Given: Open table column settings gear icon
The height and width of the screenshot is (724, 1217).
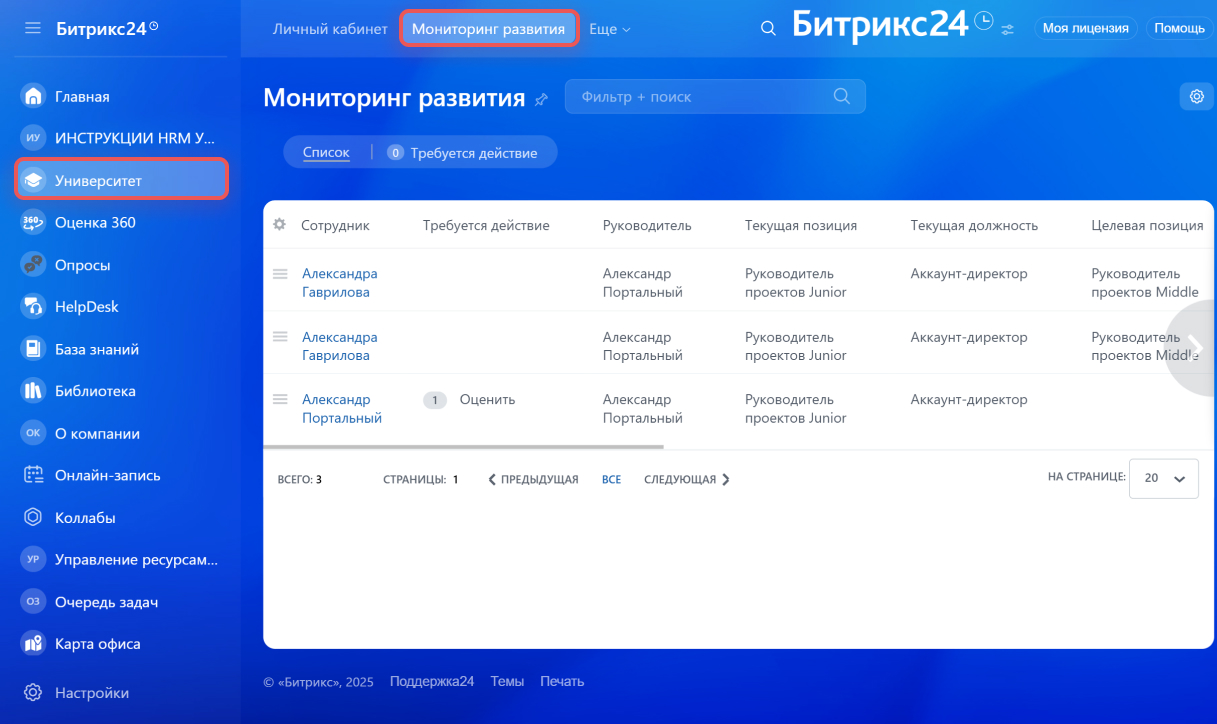Looking at the screenshot, I should [x=280, y=225].
